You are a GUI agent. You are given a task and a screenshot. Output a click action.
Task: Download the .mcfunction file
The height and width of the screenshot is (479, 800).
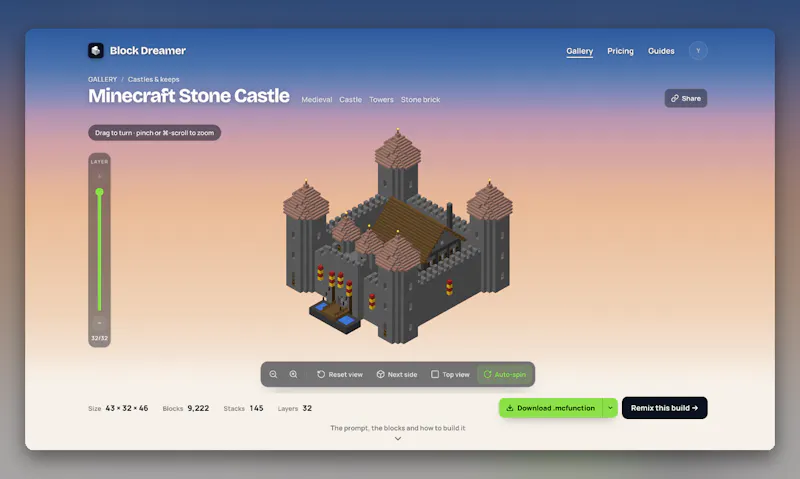(551, 408)
